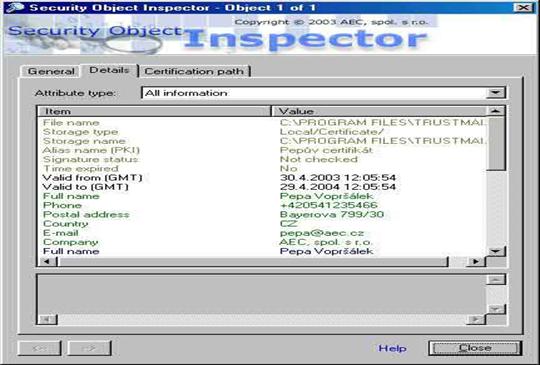Select the Country row
This screenshot has width=540, height=365.
pyautogui.click(x=262, y=224)
